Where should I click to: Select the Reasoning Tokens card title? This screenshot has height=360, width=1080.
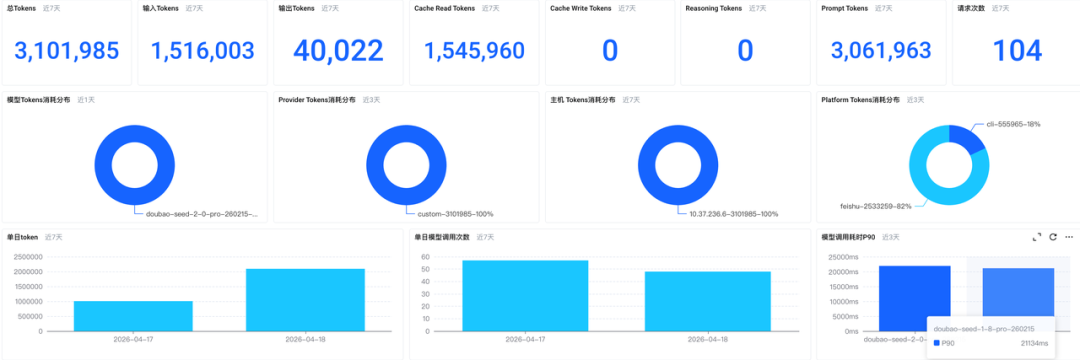click(714, 8)
